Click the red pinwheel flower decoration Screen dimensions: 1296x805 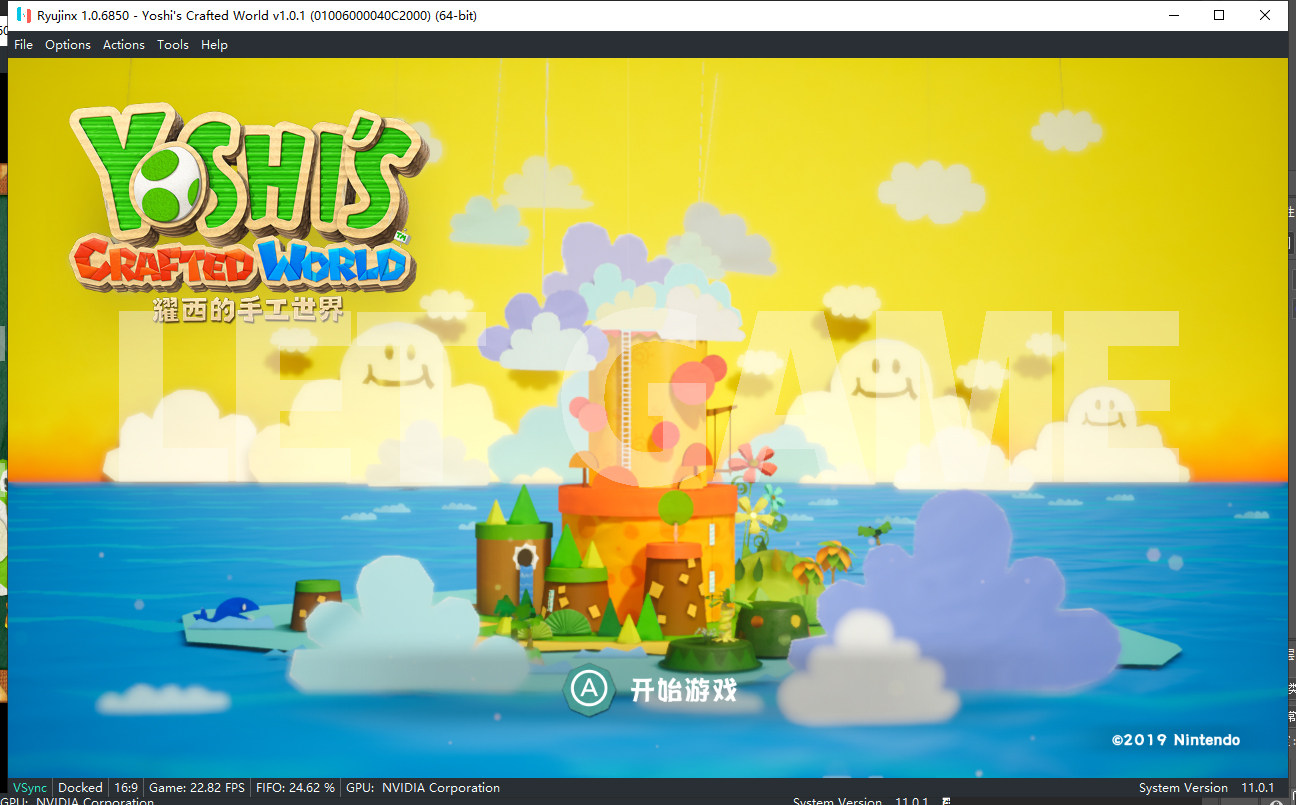[752, 461]
